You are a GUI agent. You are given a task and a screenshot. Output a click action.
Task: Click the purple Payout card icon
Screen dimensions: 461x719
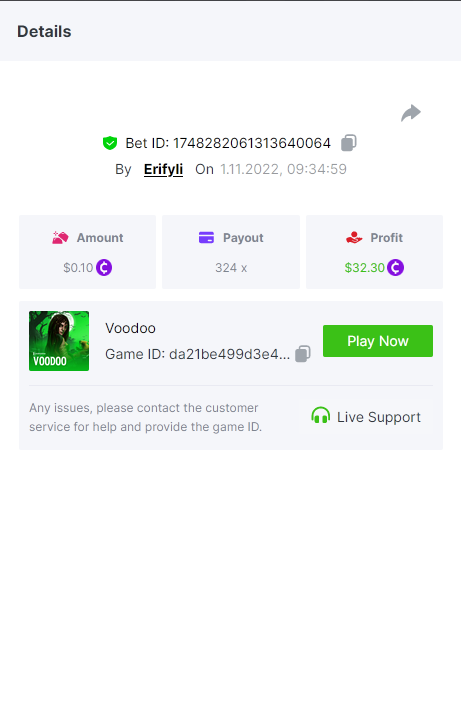click(x=206, y=238)
